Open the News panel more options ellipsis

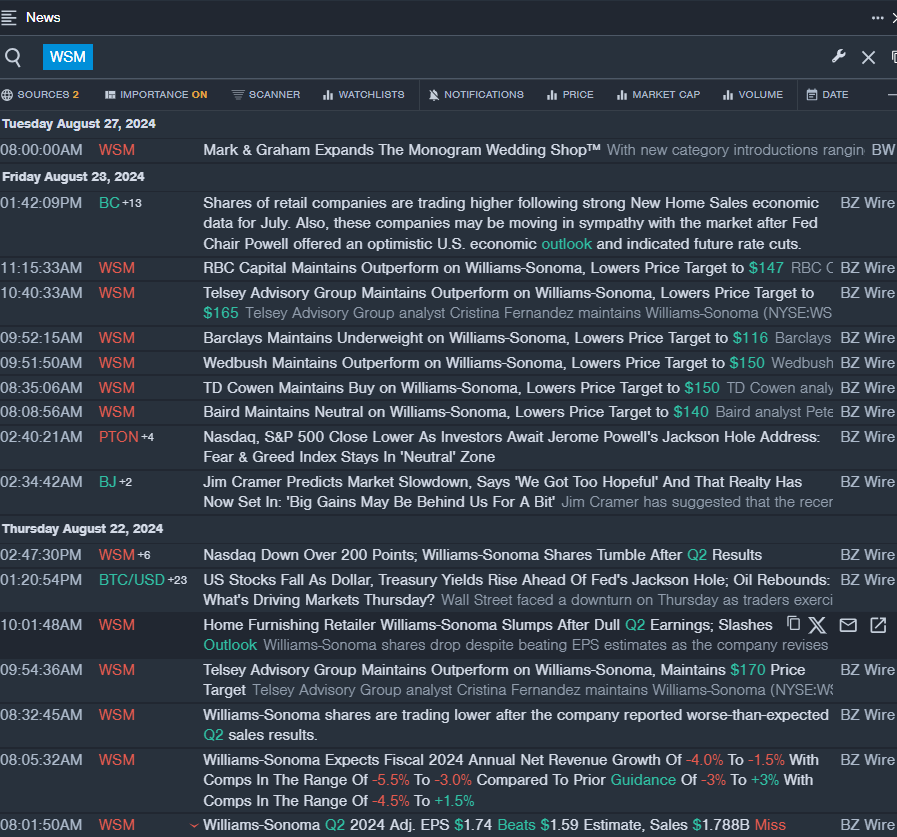(878, 18)
